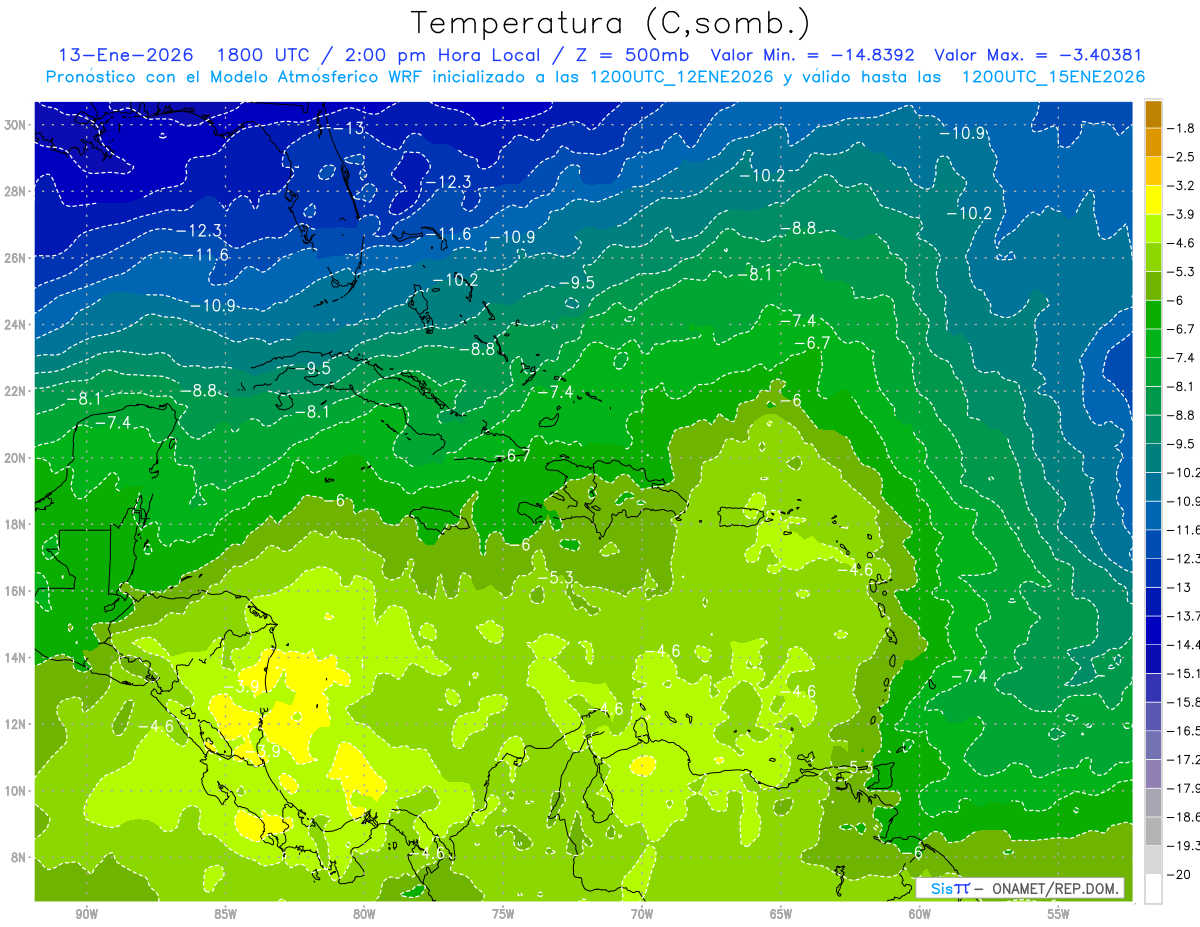The height and width of the screenshot is (927, 1200).
Task: Click the '1200UTC_15ENE2026' valid-until time
Action: click(1053, 76)
